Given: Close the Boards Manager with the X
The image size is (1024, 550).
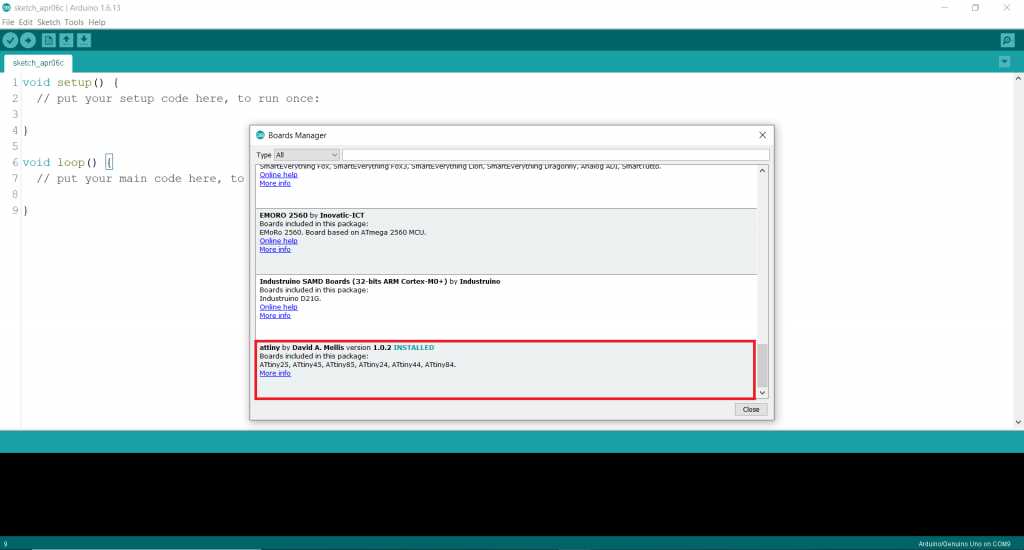Looking at the screenshot, I should (762, 135).
